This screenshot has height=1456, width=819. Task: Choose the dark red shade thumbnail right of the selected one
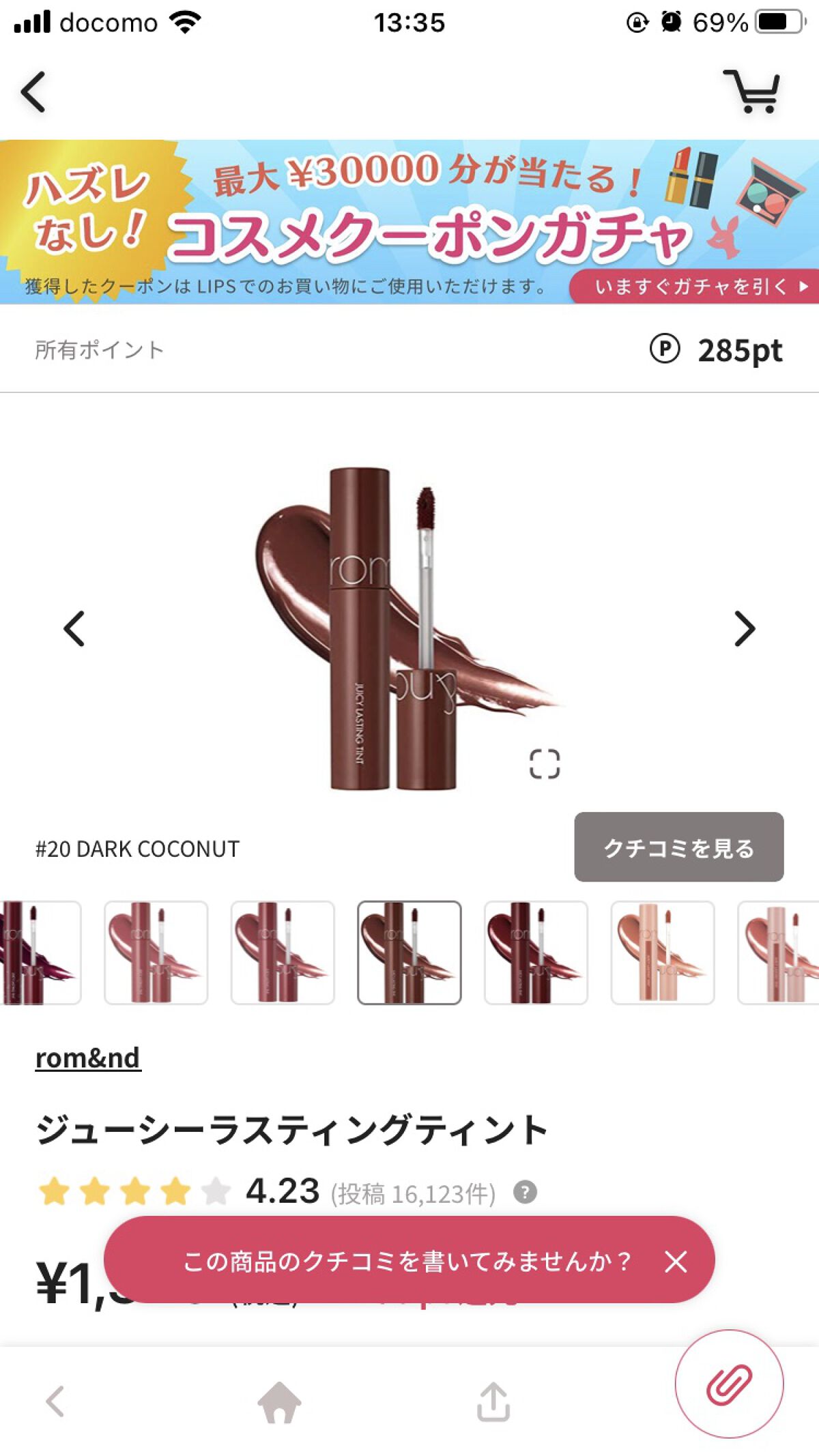536,952
